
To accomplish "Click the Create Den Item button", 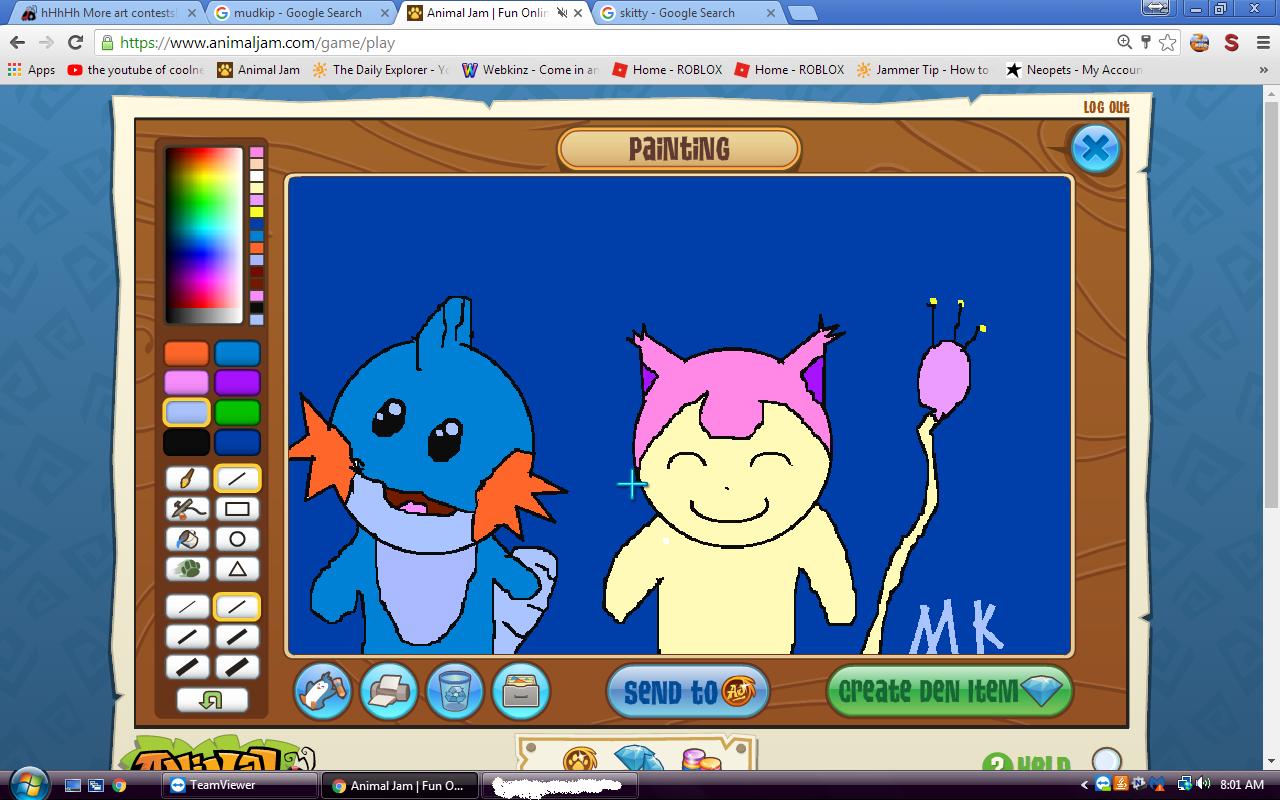I will coord(948,691).
